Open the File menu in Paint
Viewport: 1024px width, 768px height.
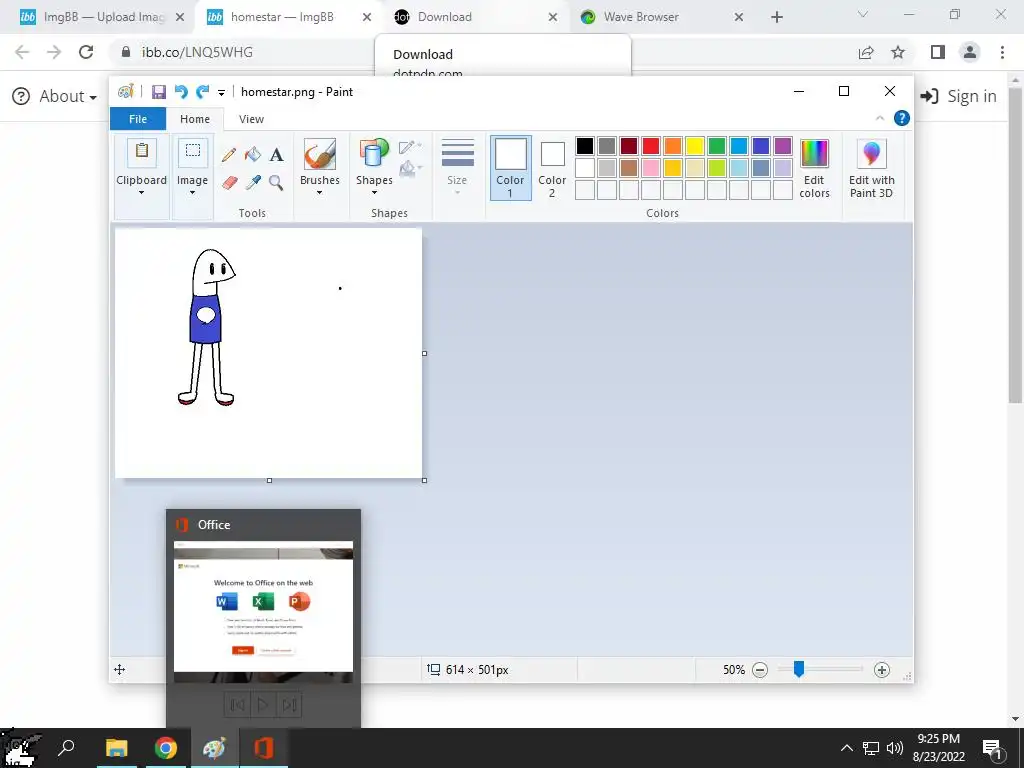[x=138, y=119]
